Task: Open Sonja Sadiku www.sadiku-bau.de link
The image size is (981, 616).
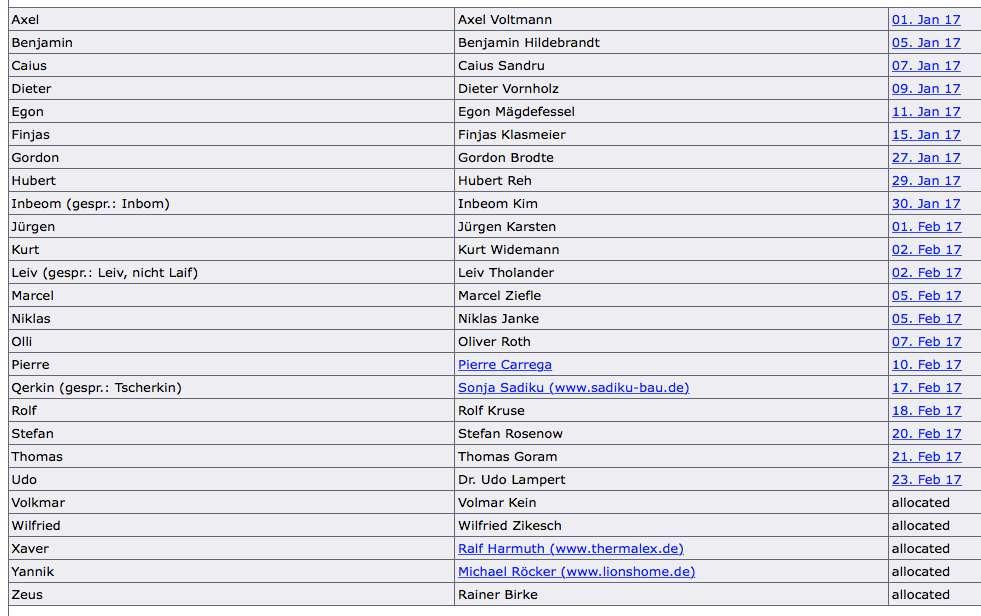Action: (x=574, y=388)
